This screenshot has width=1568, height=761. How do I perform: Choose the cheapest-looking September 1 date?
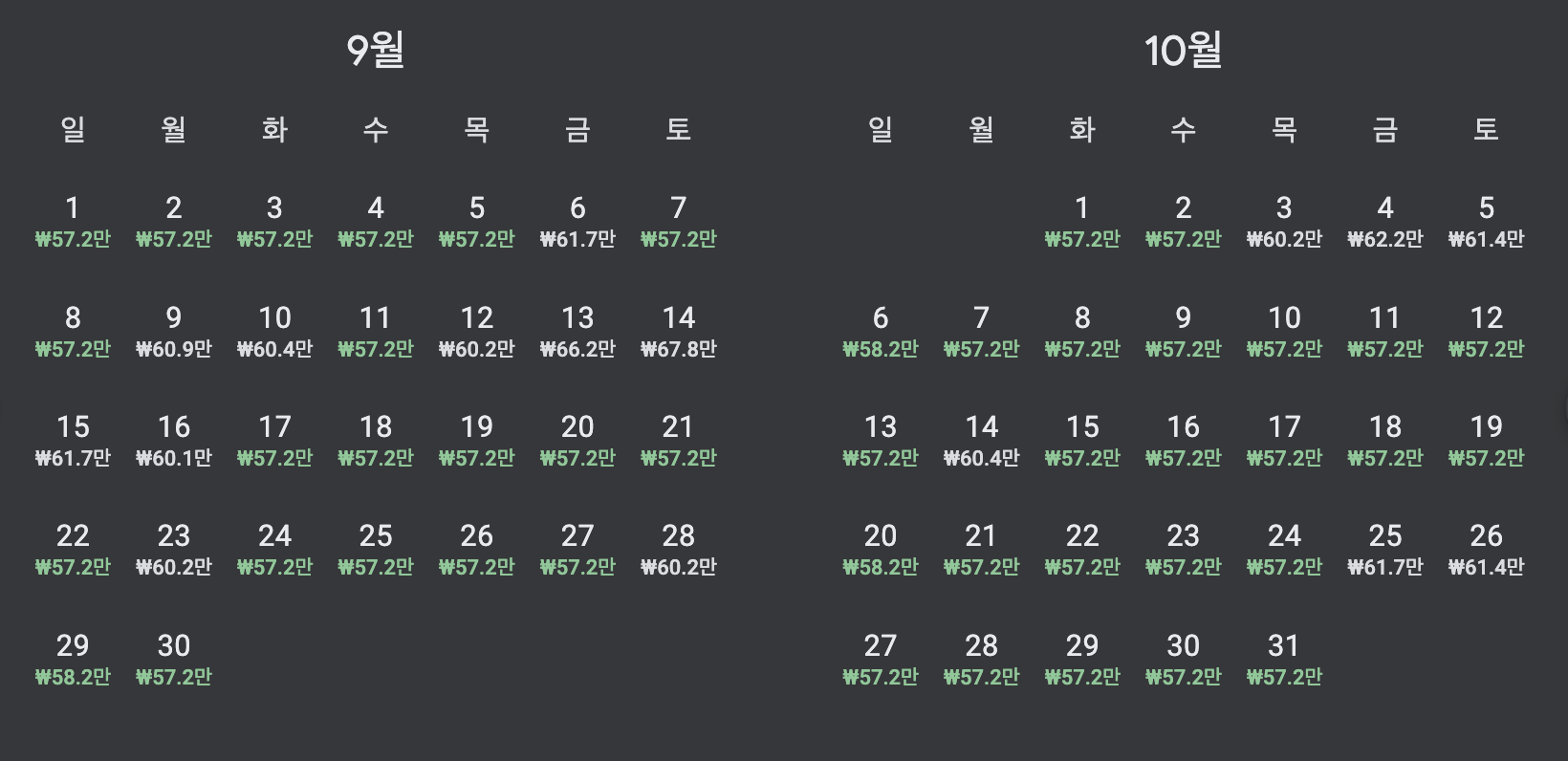click(73, 220)
